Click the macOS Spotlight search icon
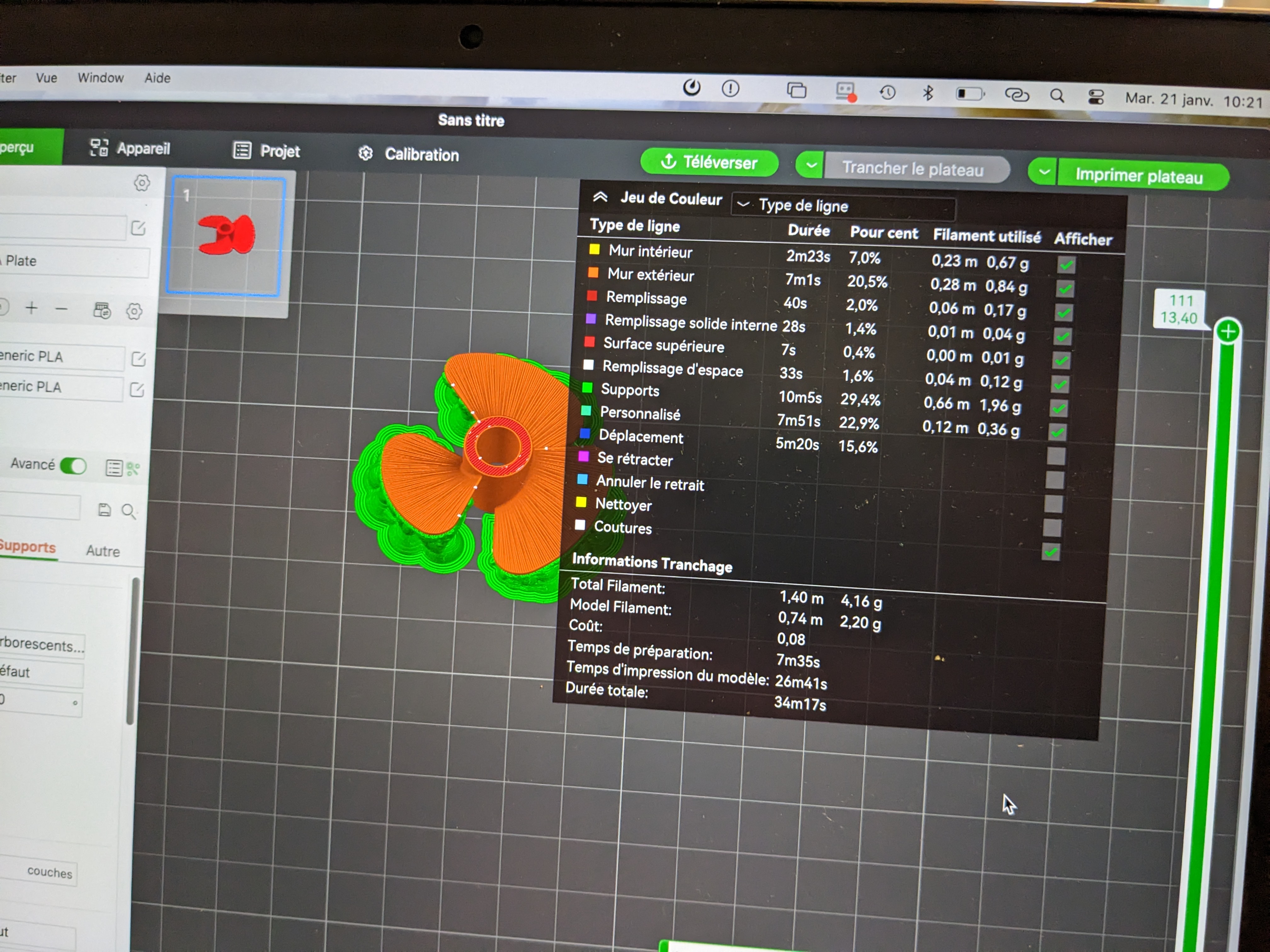This screenshot has height=952, width=1270. tap(1057, 96)
